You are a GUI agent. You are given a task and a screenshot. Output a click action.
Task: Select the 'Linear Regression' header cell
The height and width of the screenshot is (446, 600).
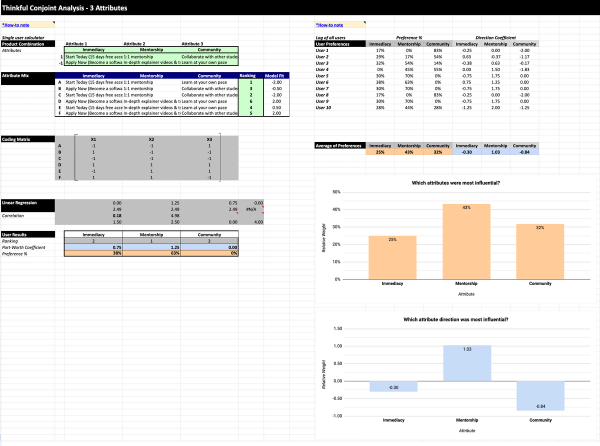coord(28,206)
